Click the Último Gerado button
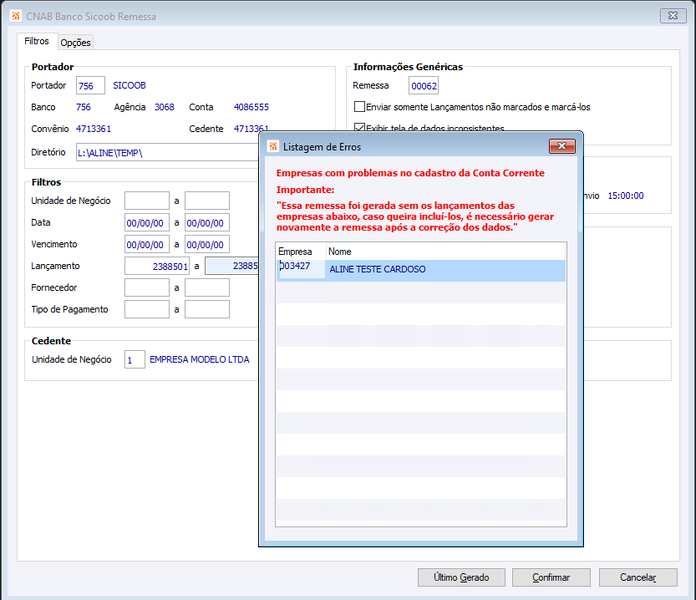Screen dimensions: 696x600 coord(461,577)
